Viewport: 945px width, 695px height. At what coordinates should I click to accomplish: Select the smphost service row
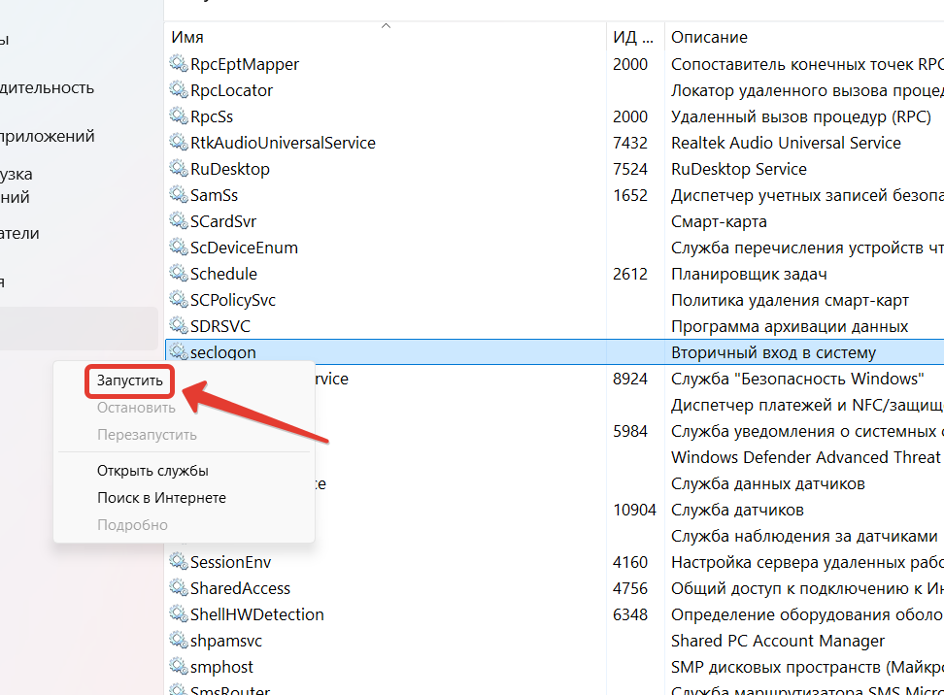[x=221, y=667]
